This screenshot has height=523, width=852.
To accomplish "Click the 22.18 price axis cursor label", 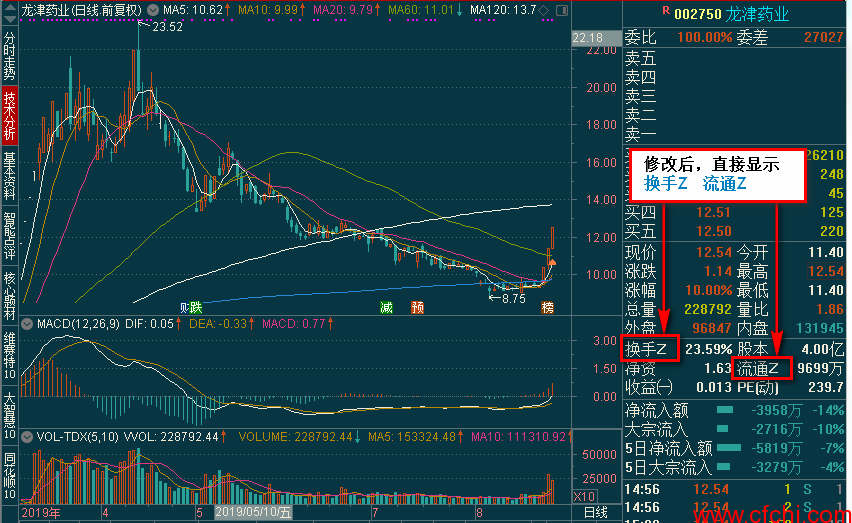I will [596, 37].
